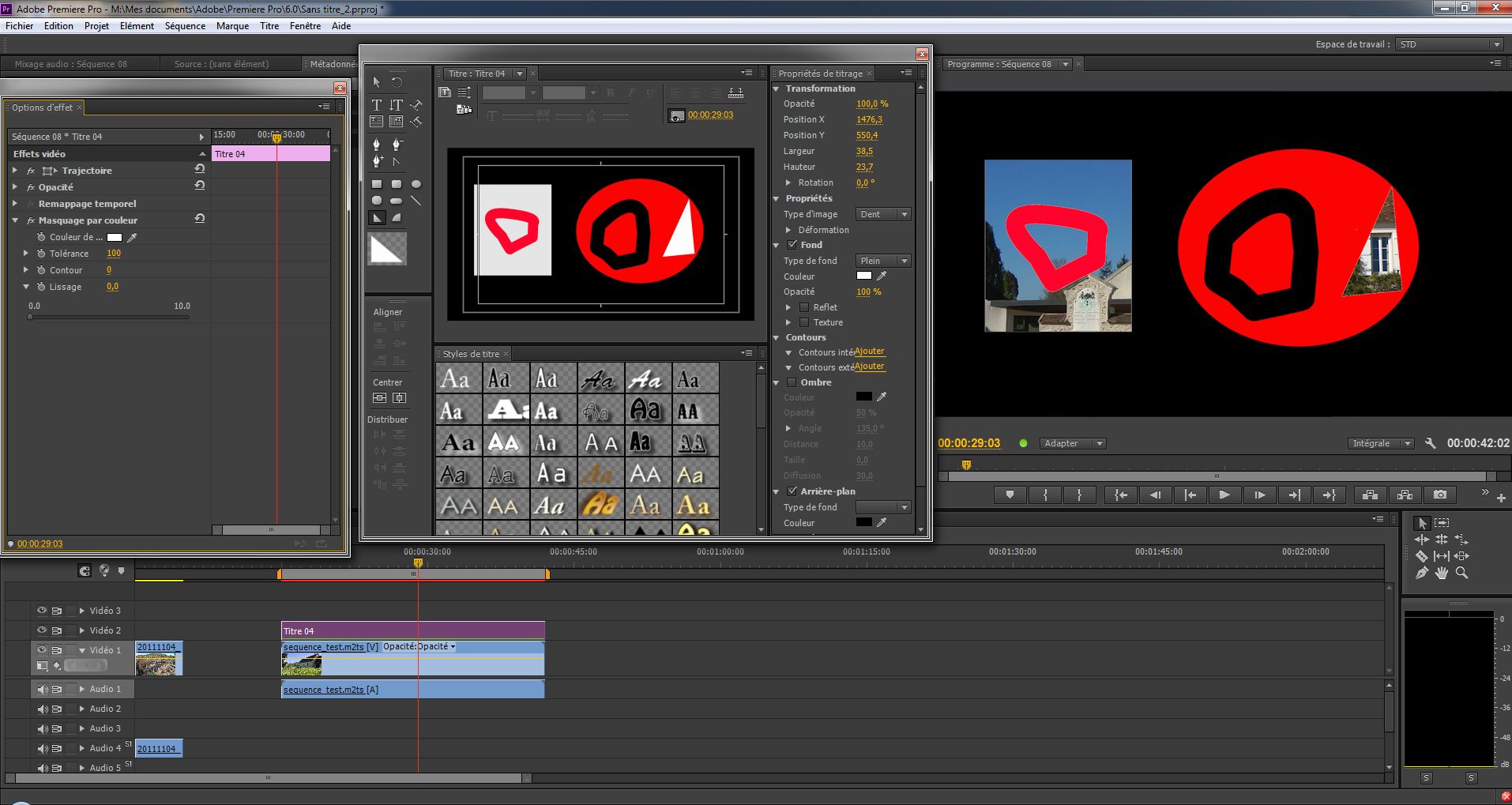Click Opacité value 100,0 %
Image resolution: width=1512 pixels, height=805 pixels.
872,103
